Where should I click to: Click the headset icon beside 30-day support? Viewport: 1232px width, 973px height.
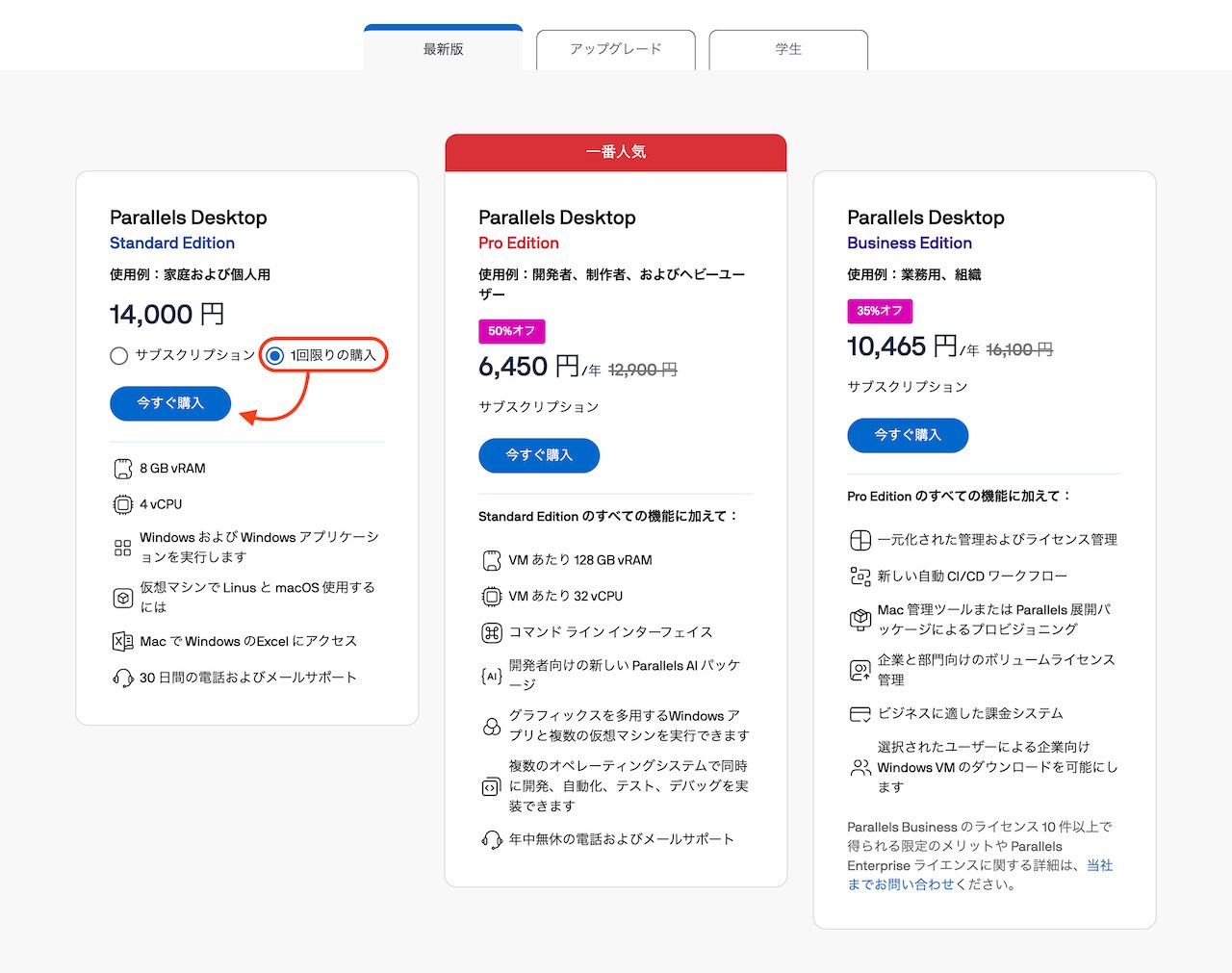[x=123, y=678]
